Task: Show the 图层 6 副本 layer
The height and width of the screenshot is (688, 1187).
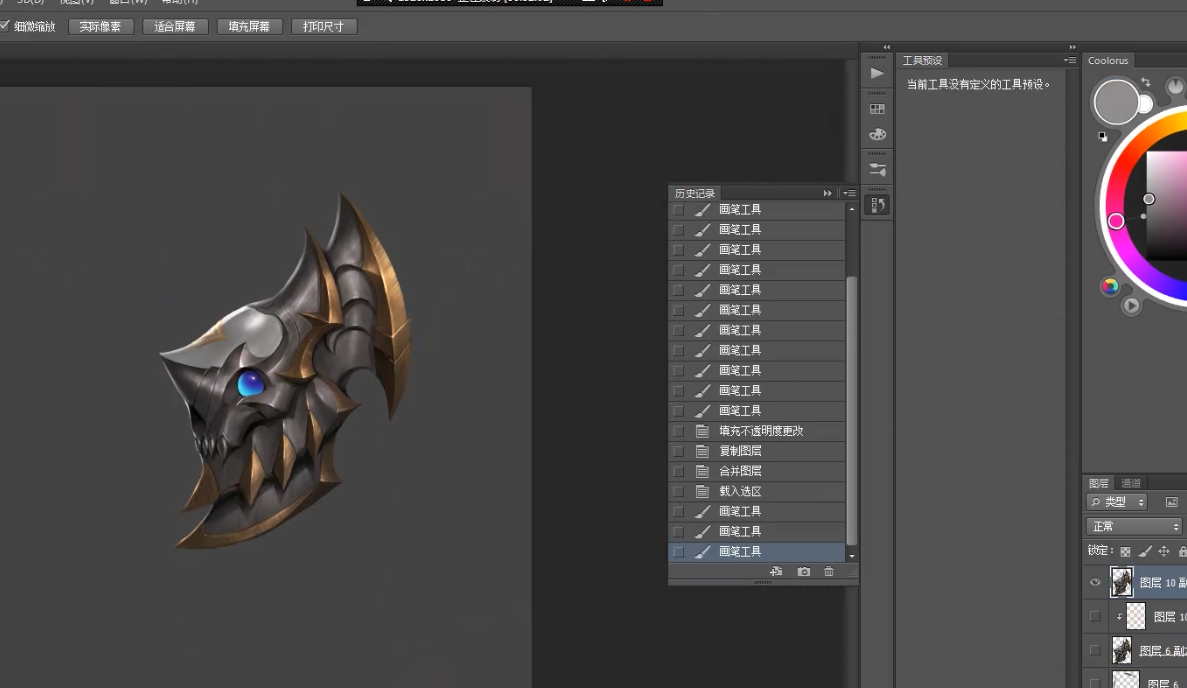Action: [1095, 650]
